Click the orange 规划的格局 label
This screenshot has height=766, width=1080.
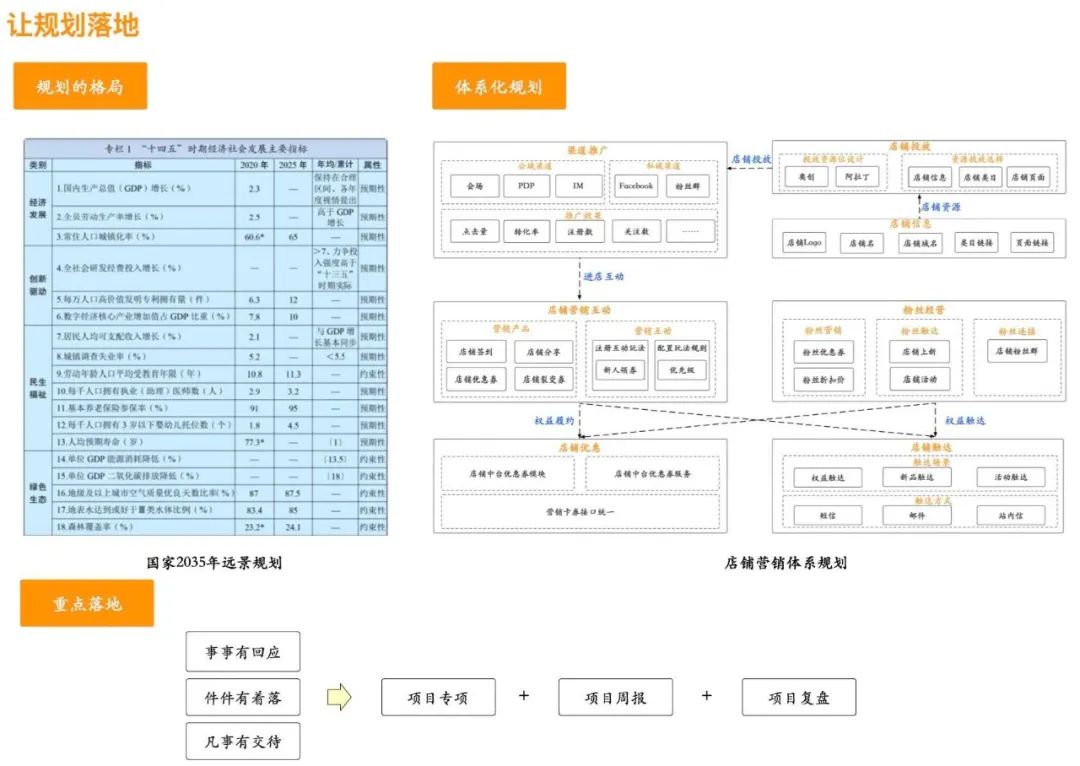pos(80,86)
